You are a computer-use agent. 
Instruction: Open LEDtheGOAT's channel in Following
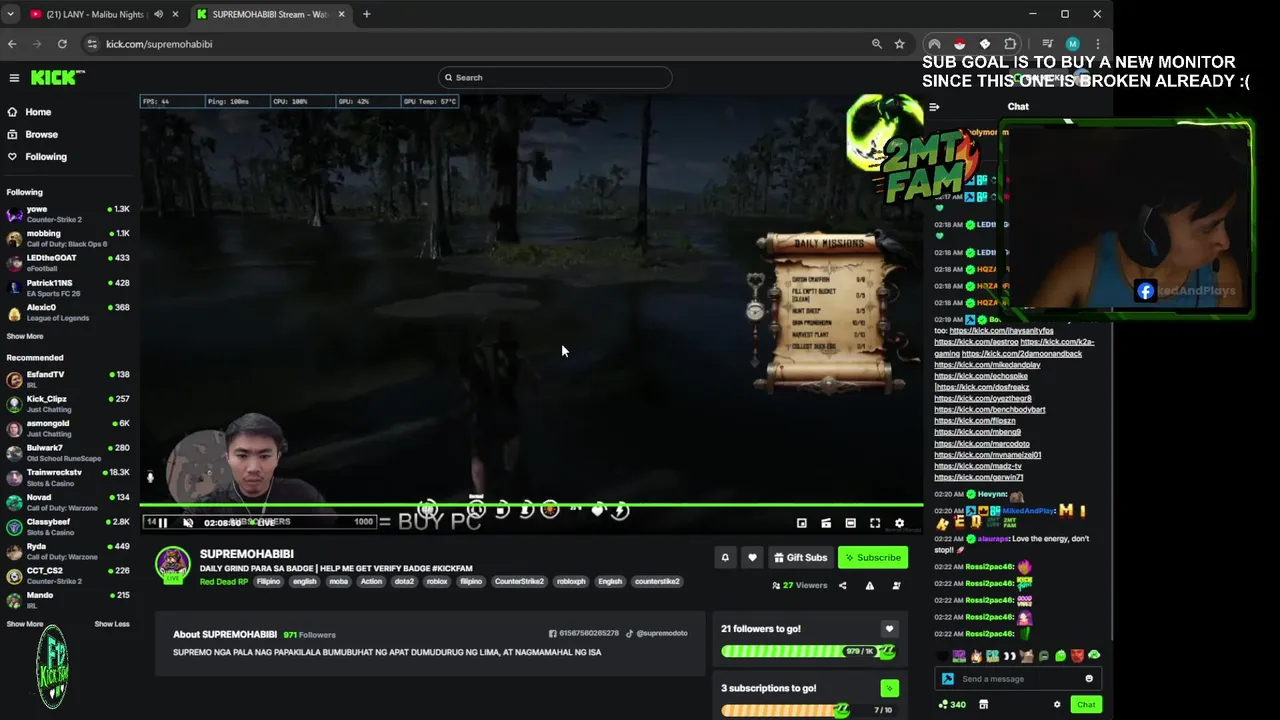tap(67, 263)
